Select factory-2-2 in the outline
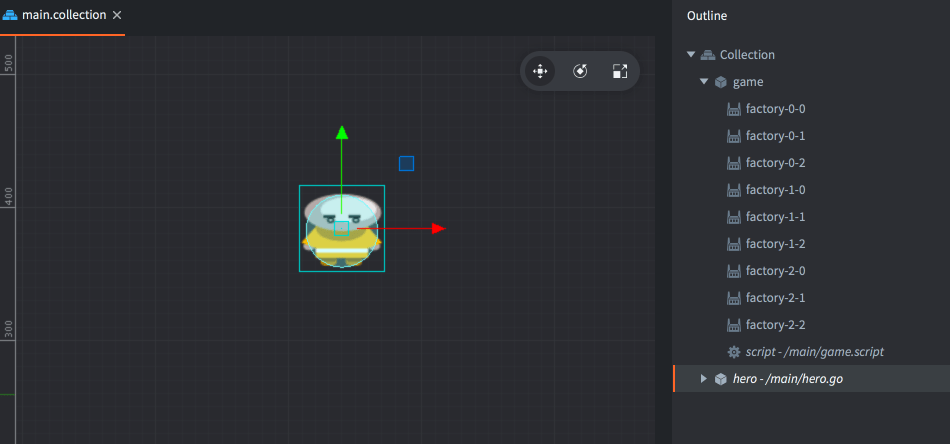The image size is (950, 444). [775, 325]
